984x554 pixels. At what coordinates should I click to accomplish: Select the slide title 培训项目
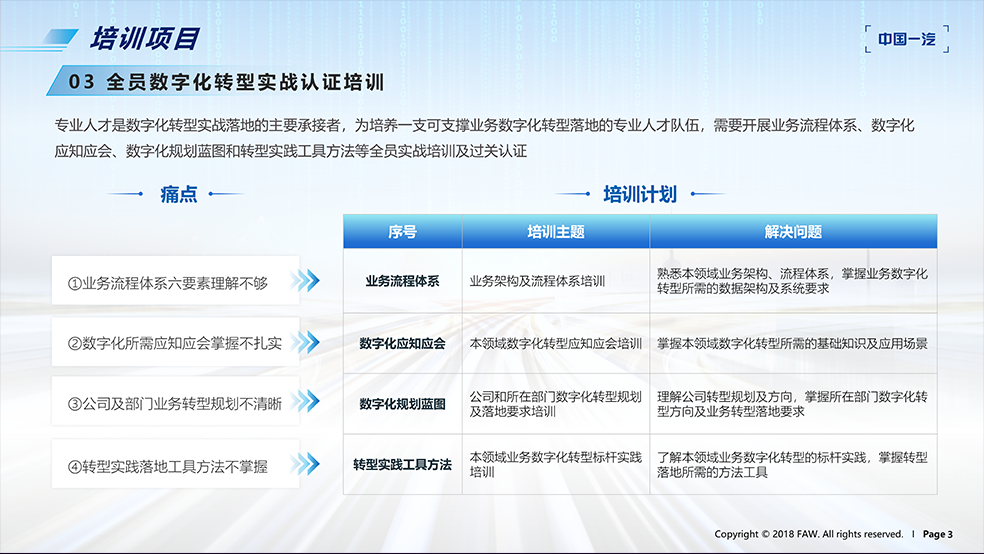point(145,38)
